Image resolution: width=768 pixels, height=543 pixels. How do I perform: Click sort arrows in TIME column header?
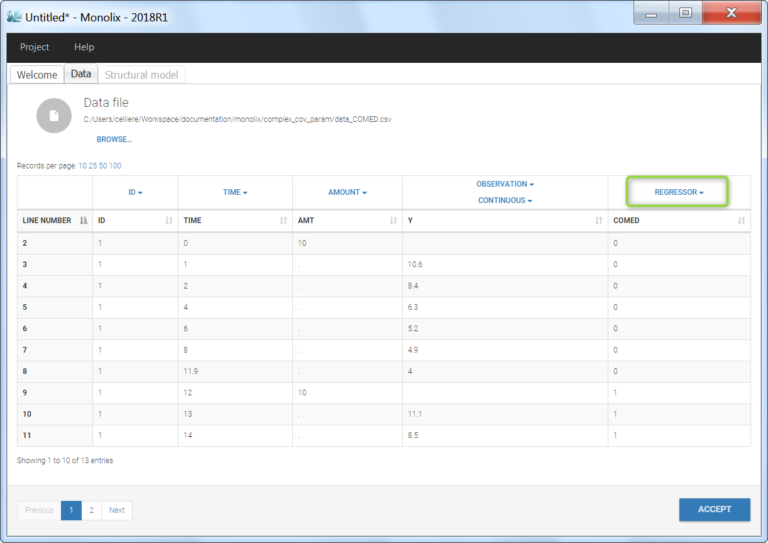coord(283,220)
